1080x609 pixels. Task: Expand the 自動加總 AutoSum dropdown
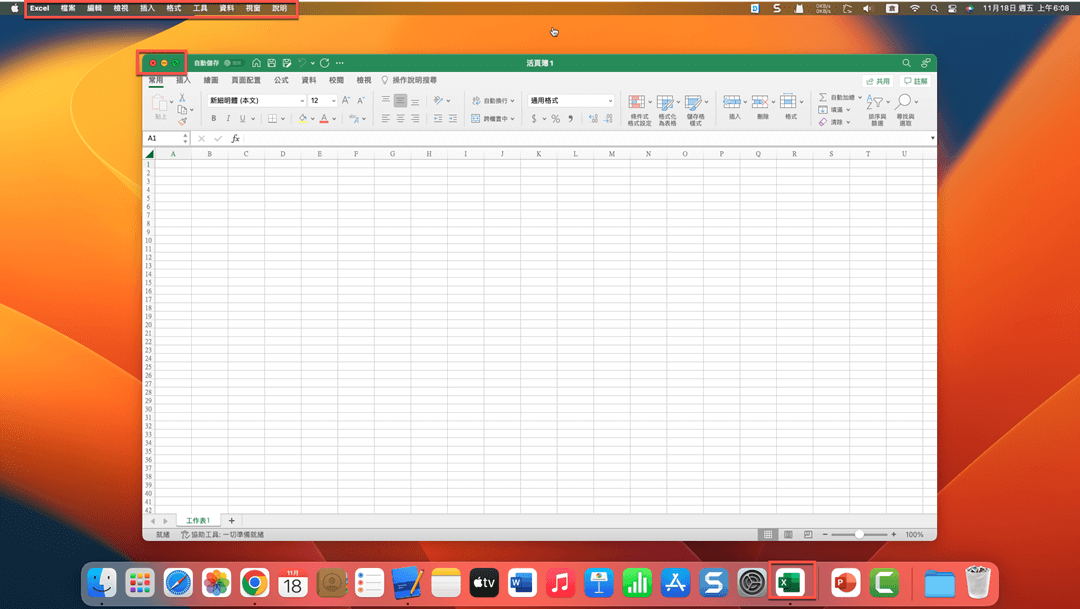pos(860,97)
